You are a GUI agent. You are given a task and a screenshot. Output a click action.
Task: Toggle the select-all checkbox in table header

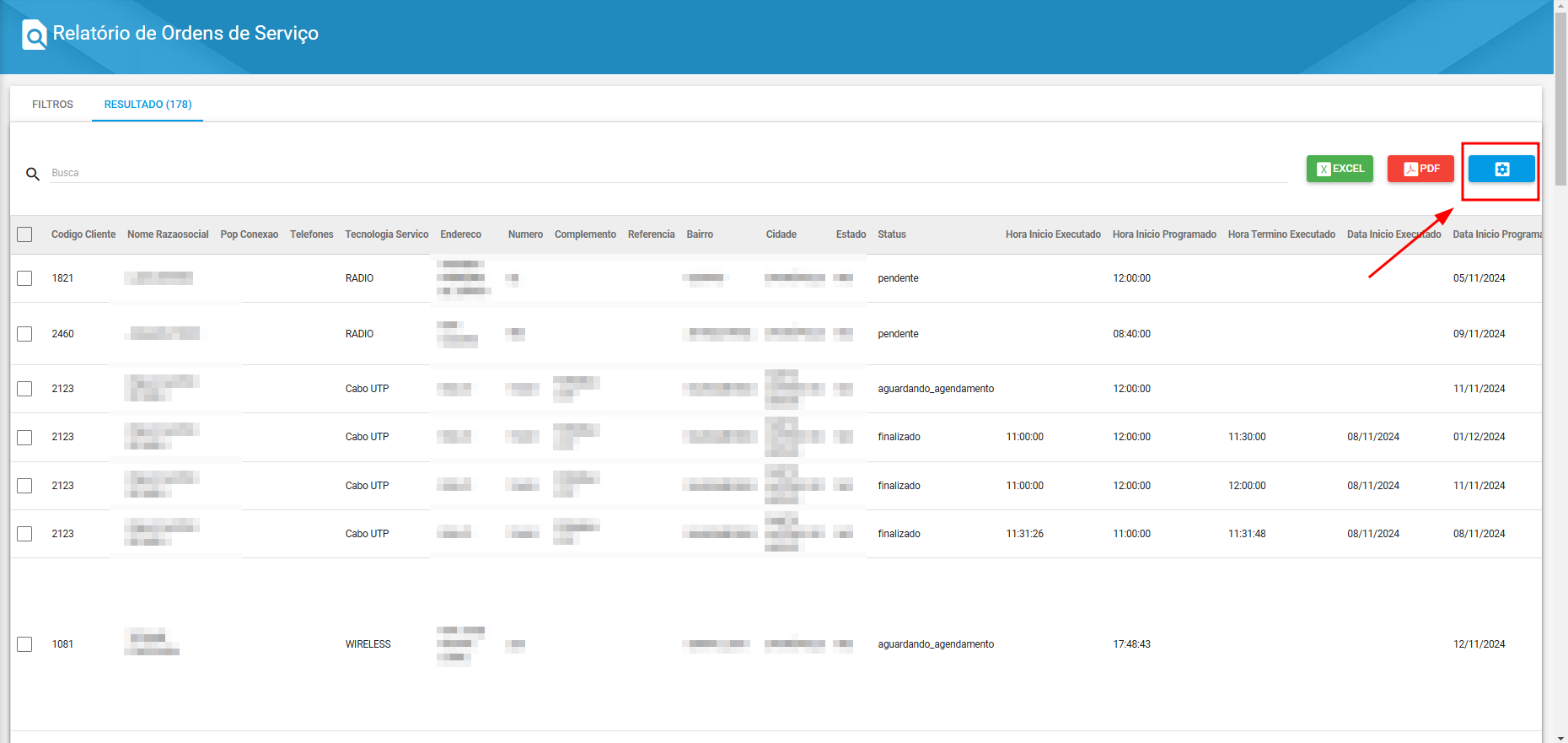point(24,234)
